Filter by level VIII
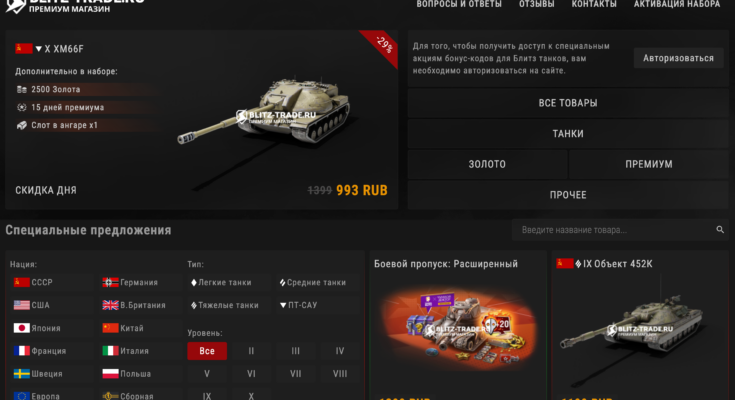 point(340,374)
